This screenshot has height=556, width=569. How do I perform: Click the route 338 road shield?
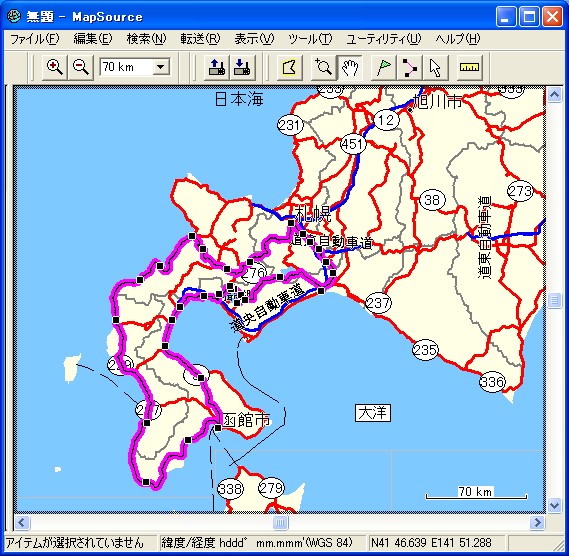[x=230, y=488]
